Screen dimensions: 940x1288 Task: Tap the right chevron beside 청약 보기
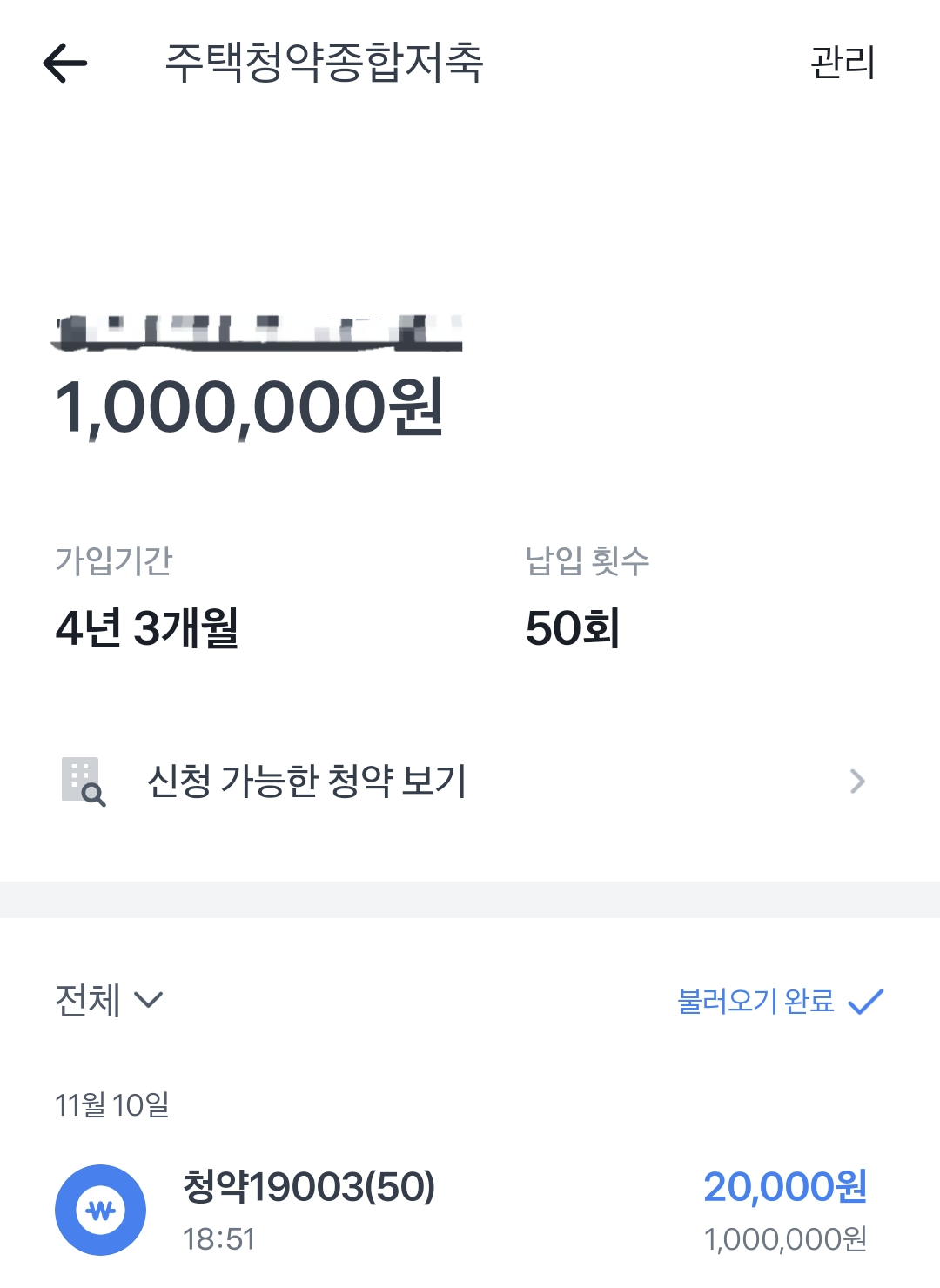857,782
